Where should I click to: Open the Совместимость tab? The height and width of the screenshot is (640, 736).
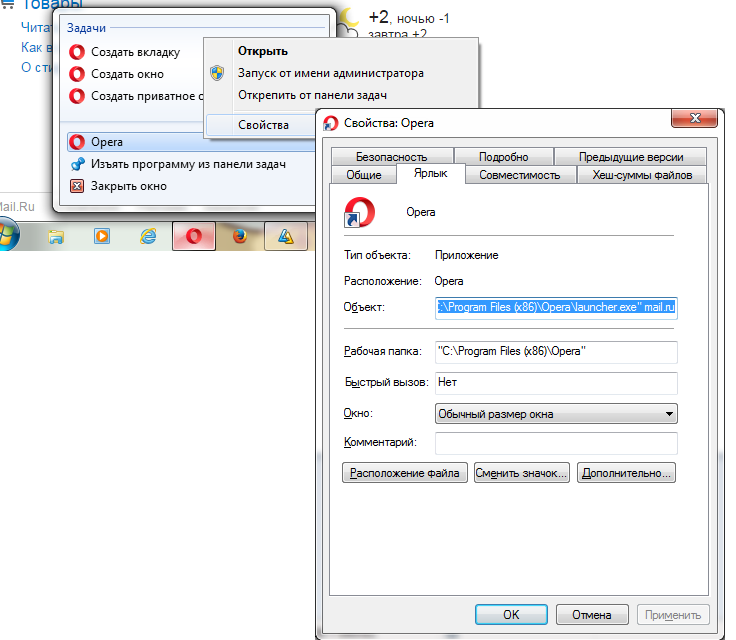coord(520,175)
